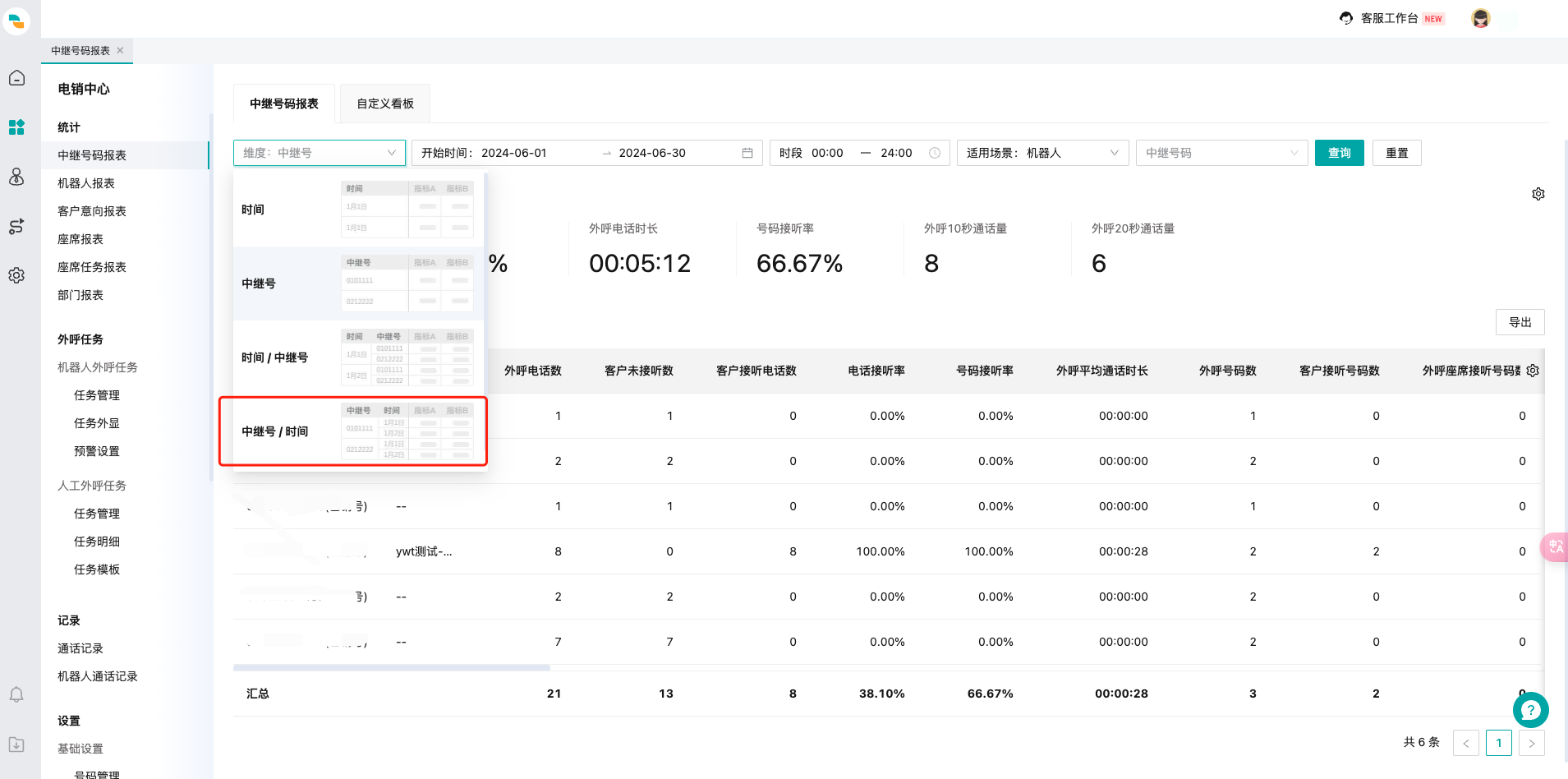Open the 中继号码 select dropdown

(x=1222, y=153)
